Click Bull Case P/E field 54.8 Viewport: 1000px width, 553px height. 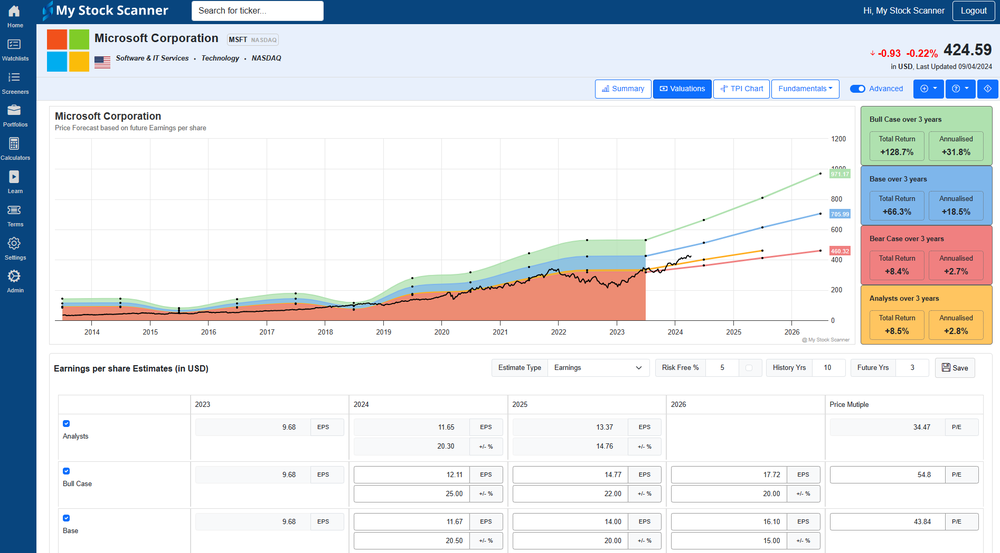[888, 475]
